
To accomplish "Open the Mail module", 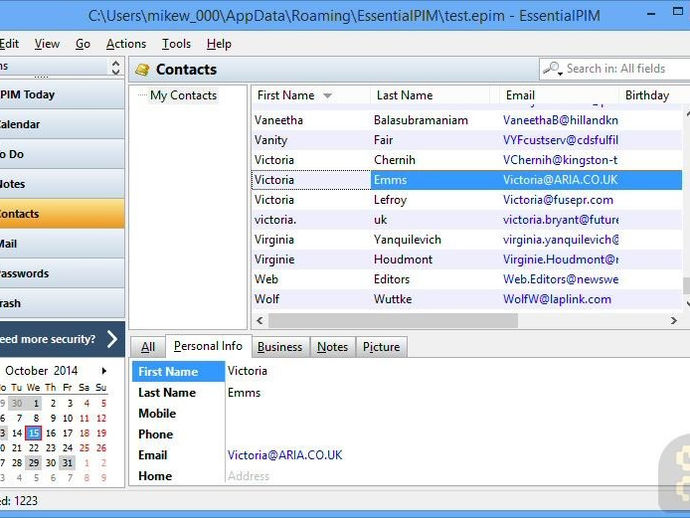I will (62, 243).
